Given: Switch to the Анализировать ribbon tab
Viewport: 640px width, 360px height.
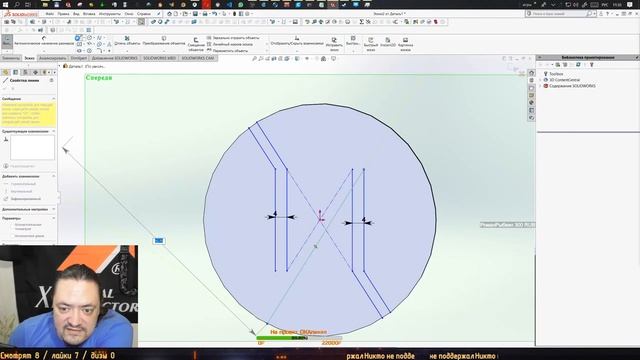Looking at the screenshot, I should 52,58.
